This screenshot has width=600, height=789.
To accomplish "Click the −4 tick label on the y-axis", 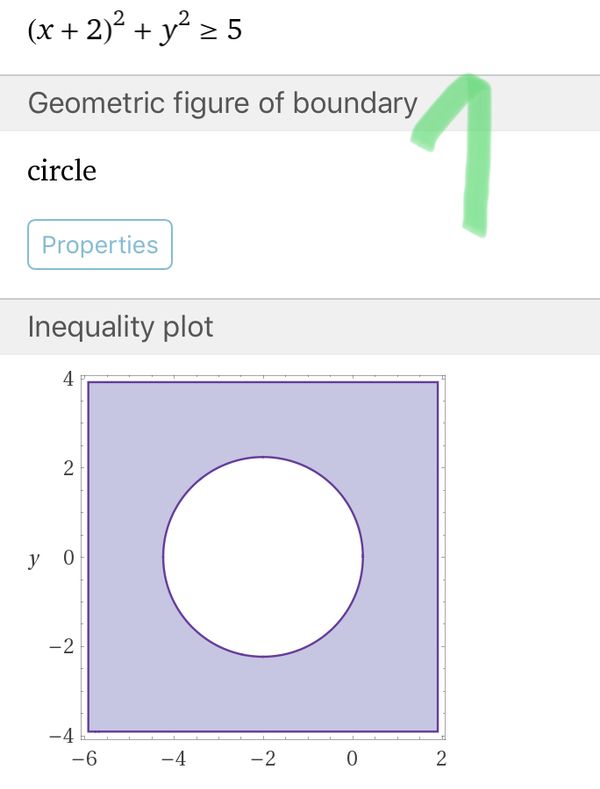I will click(63, 736).
